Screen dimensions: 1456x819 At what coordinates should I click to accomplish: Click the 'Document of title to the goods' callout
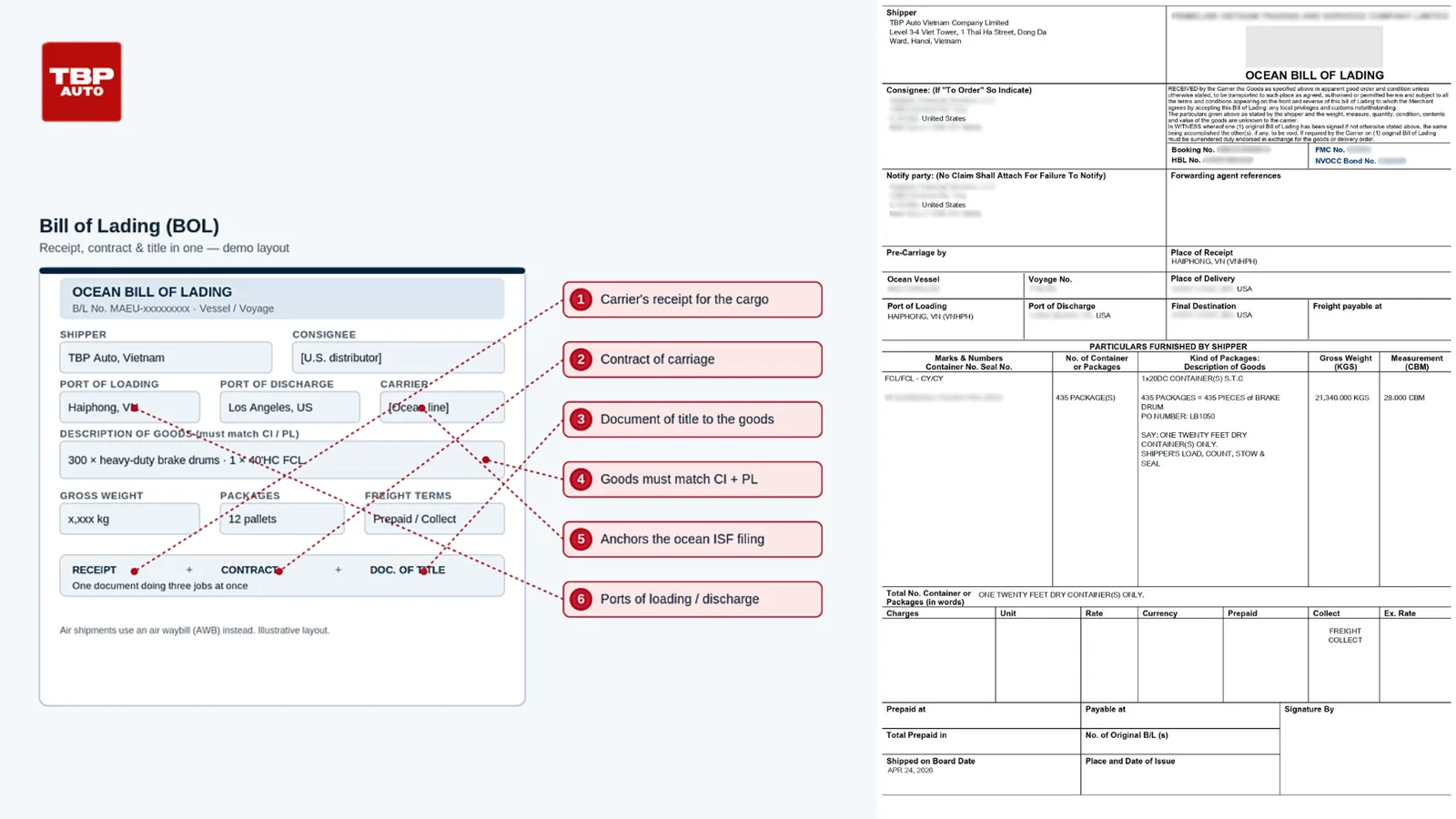point(692,420)
